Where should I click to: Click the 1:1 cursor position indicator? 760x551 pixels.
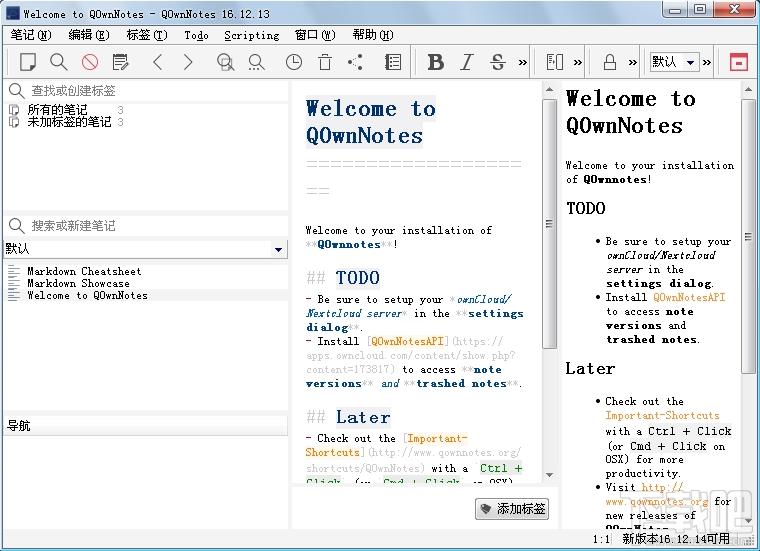602,539
